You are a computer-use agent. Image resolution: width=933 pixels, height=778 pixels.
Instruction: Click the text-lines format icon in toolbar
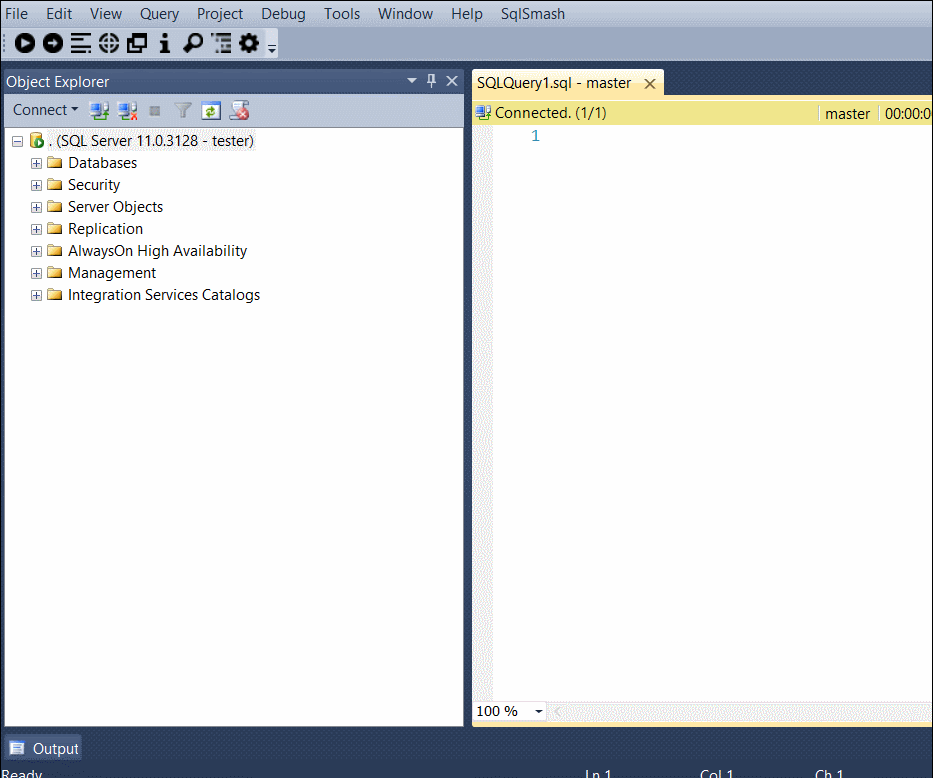[x=81, y=43]
